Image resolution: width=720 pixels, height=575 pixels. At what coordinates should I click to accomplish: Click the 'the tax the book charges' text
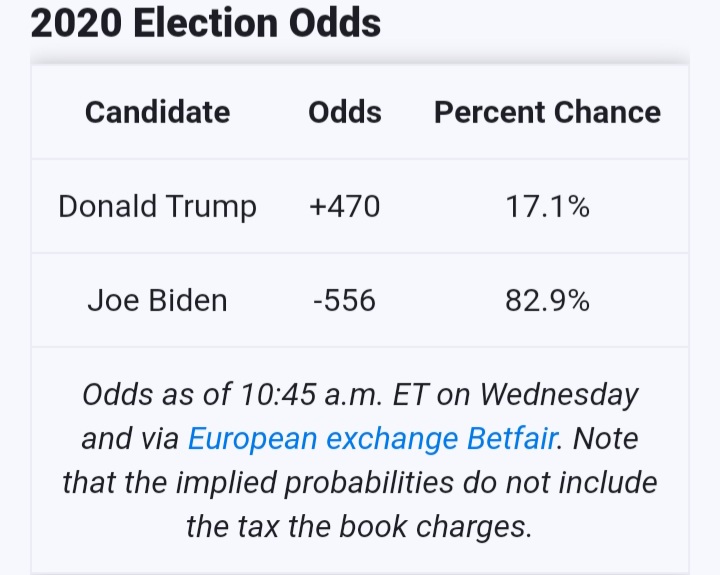click(359, 526)
